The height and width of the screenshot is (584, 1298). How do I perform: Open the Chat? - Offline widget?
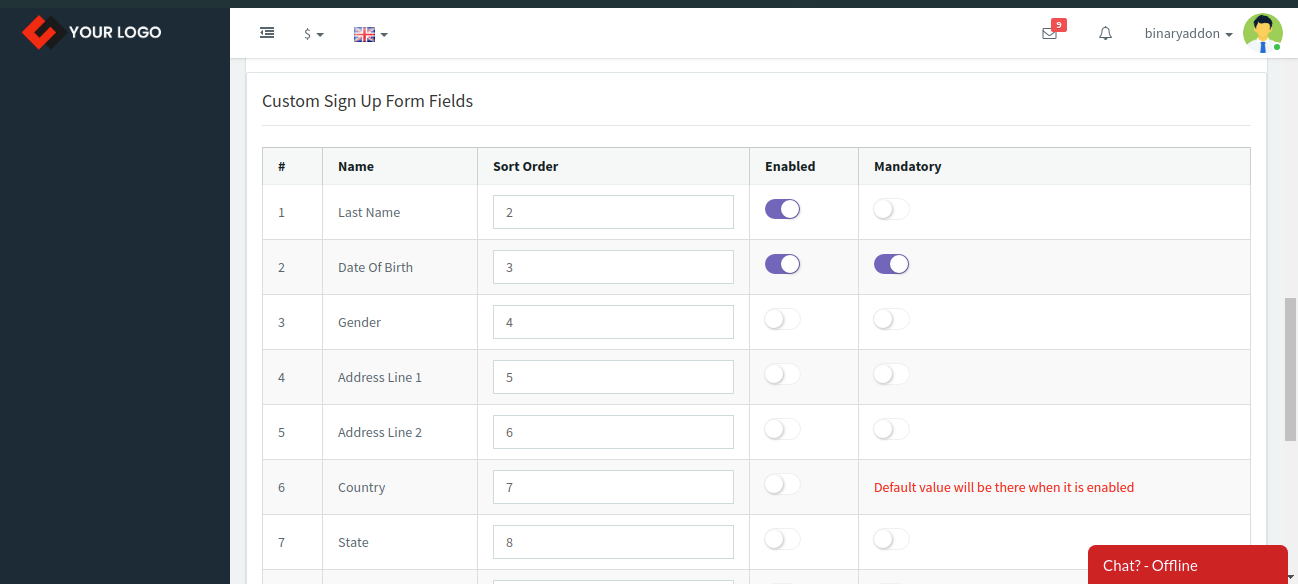coord(1187,565)
